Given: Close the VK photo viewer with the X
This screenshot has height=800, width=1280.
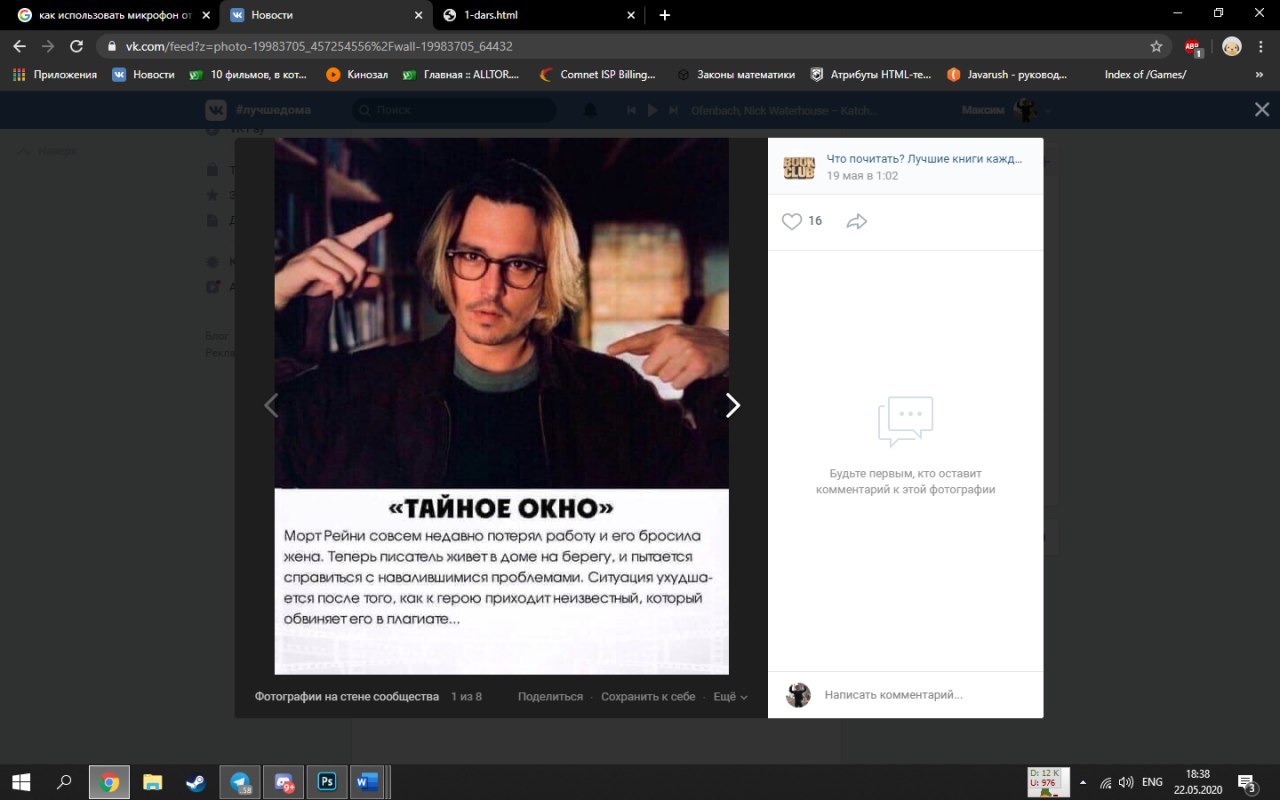Looking at the screenshot, I should (x=1262, y=110).
